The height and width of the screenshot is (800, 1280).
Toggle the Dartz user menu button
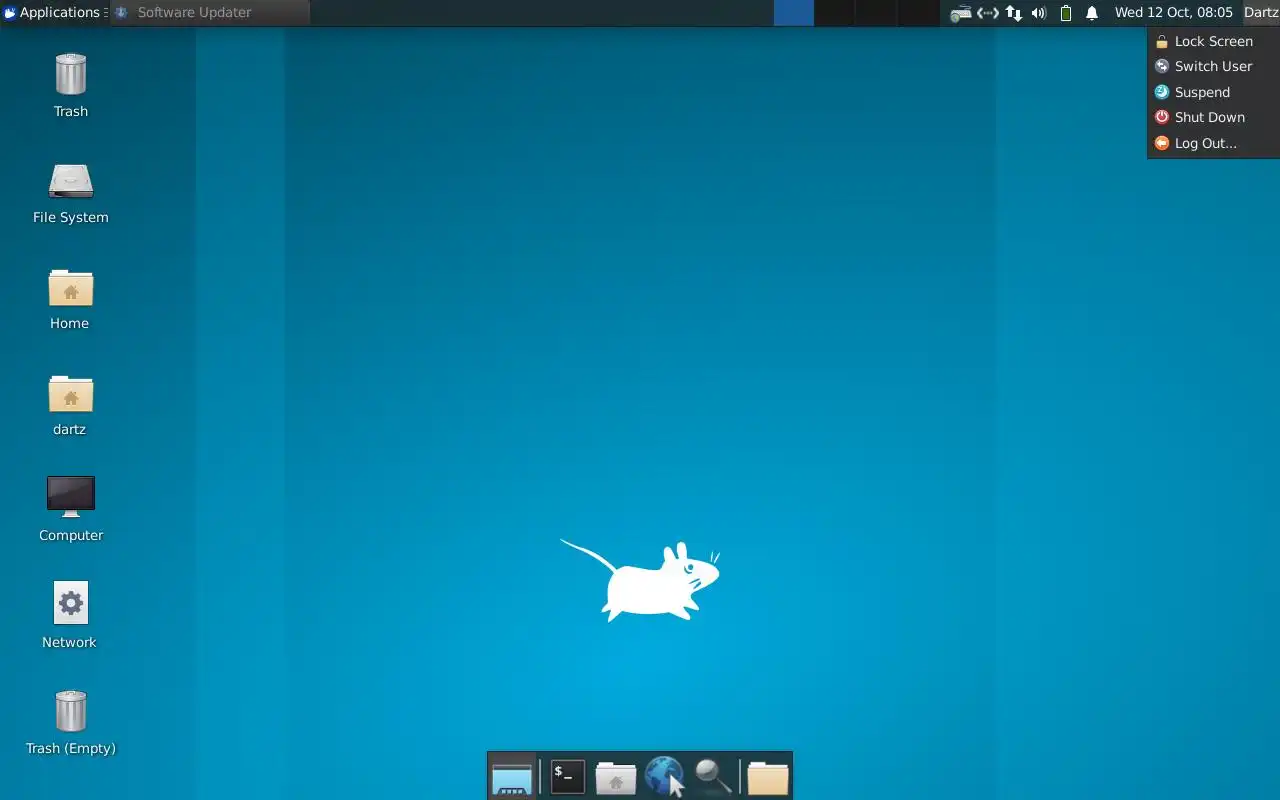click(1261, 13)
